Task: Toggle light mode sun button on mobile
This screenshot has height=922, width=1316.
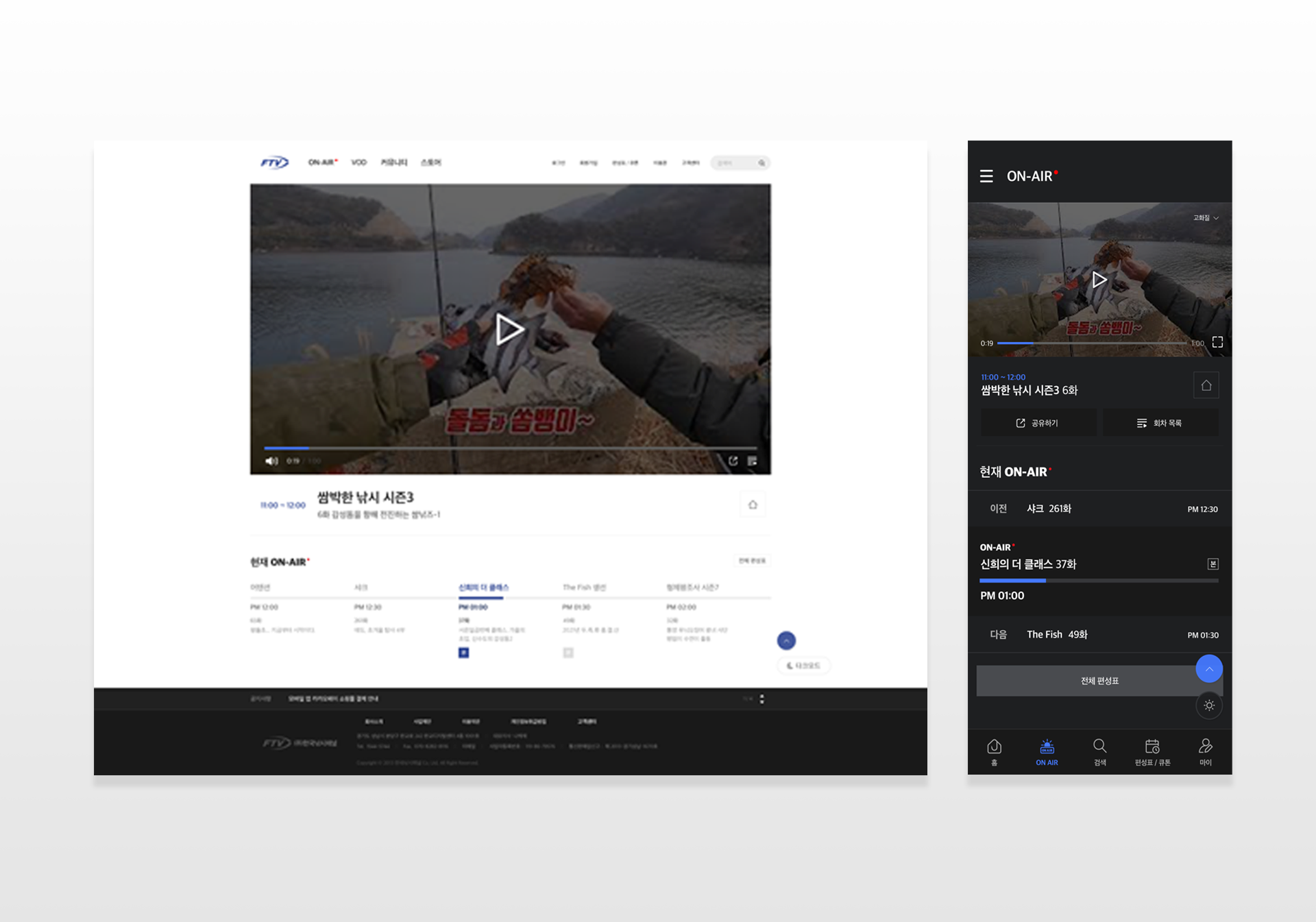Action: (1209, 705)
